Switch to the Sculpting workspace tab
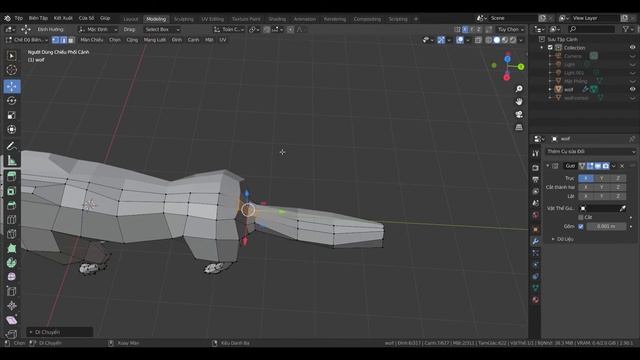This screenshot has width=640, height=360. click(184, 19)
